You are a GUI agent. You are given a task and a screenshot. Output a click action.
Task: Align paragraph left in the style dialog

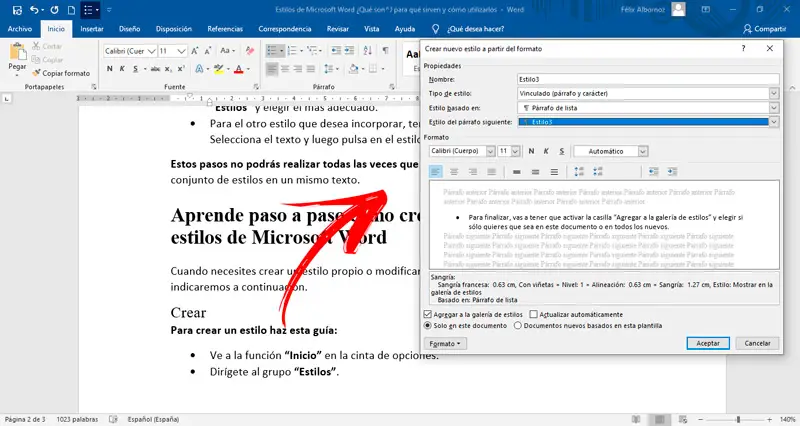pos(435,172)
